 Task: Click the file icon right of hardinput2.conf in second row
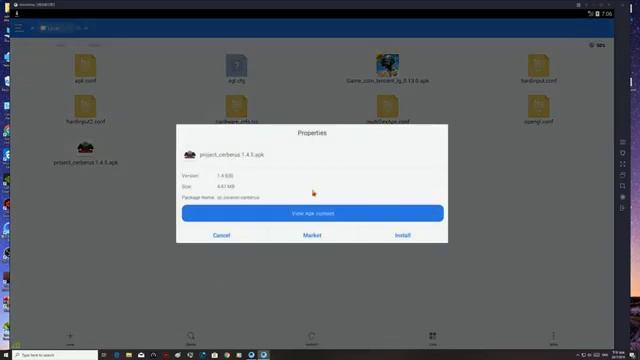pyautogui.click(x=236, y=106)
